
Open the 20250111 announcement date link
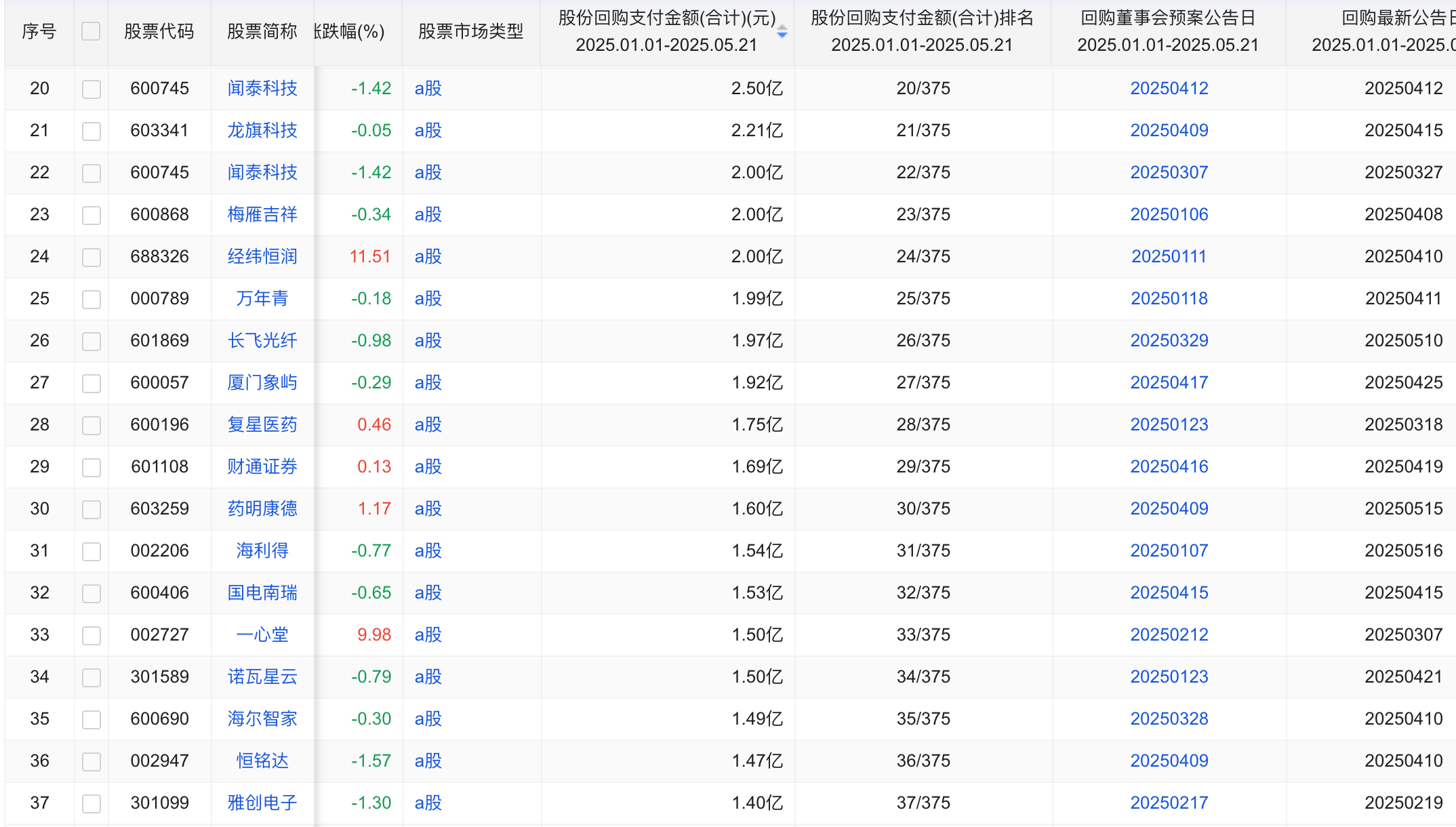[1169, 256]
